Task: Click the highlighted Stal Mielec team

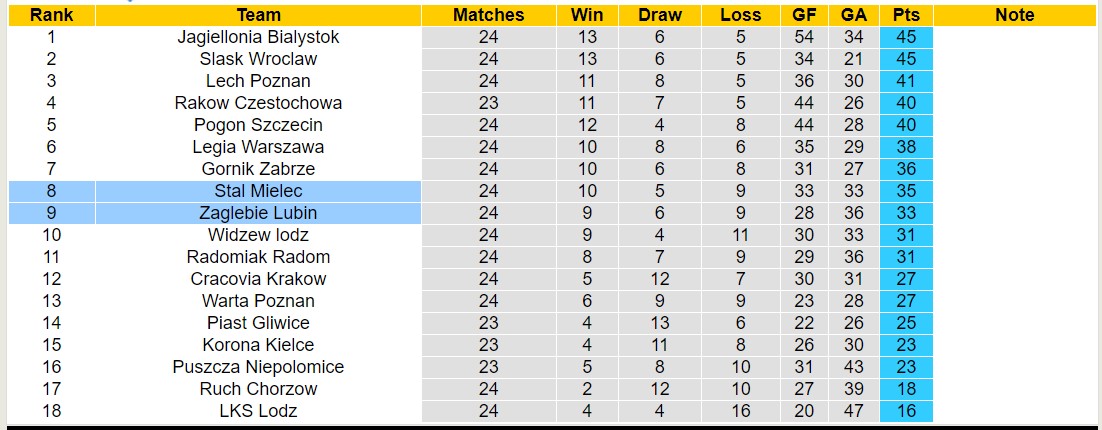Action: tap(258, 191)
